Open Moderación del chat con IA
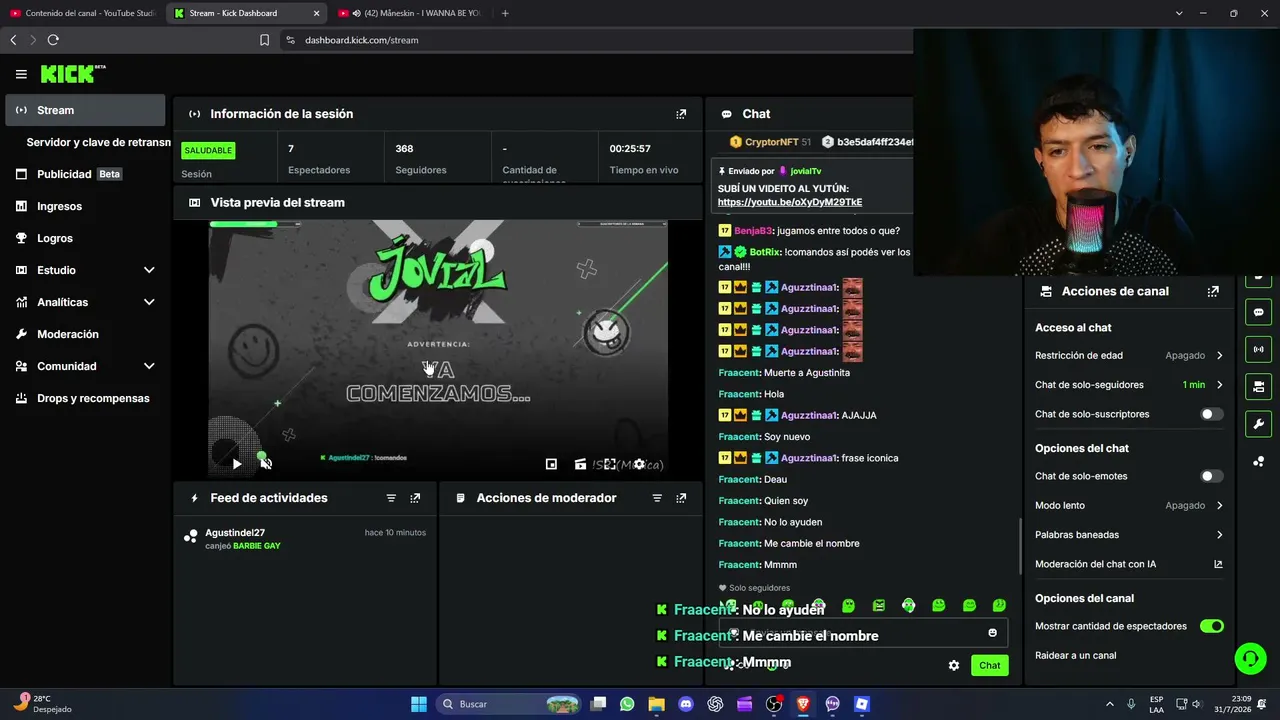The image size is (1280, 720). (1129, 564)
